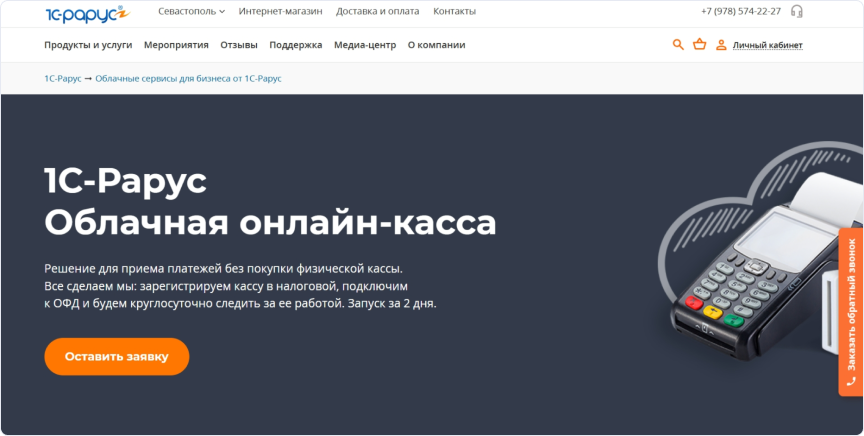864x436 pixels.
Task: Click the phone icon on callback tab
Action: tap(851, 381)
